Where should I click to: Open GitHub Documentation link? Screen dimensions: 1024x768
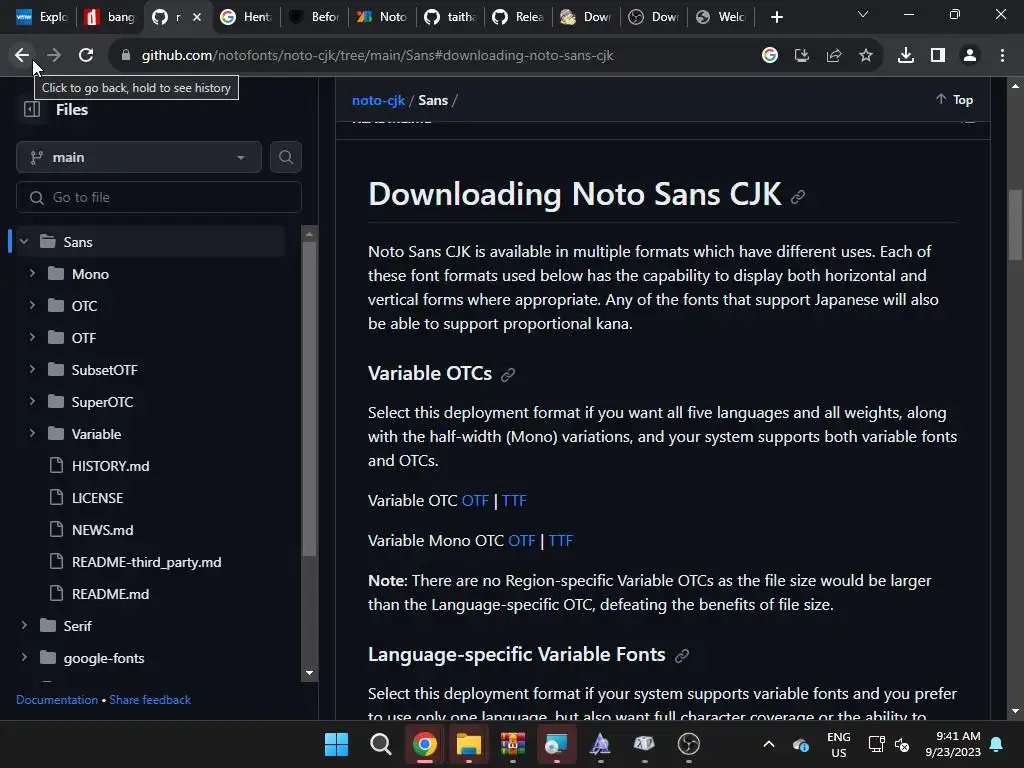57,699
